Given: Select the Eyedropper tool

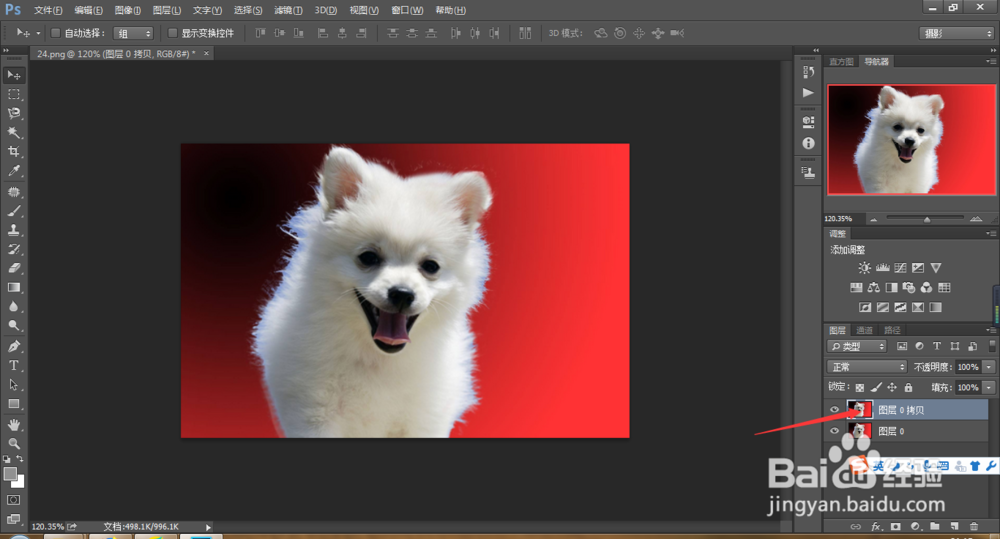Looking at the screenshot, I should [x=14, y=171].
